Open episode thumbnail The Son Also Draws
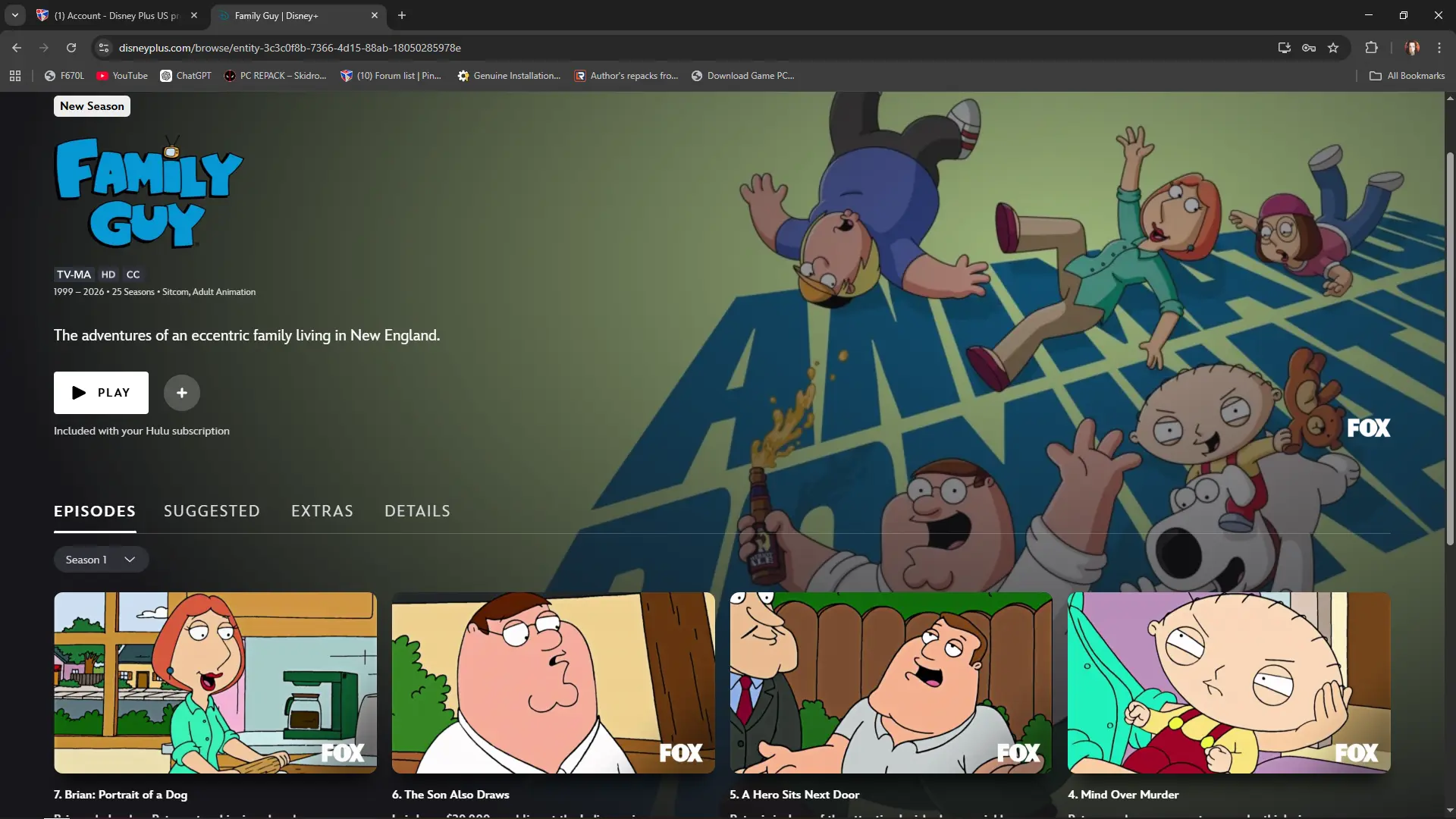This screenshot has width=1456, height=819. [x=554, y=682]
